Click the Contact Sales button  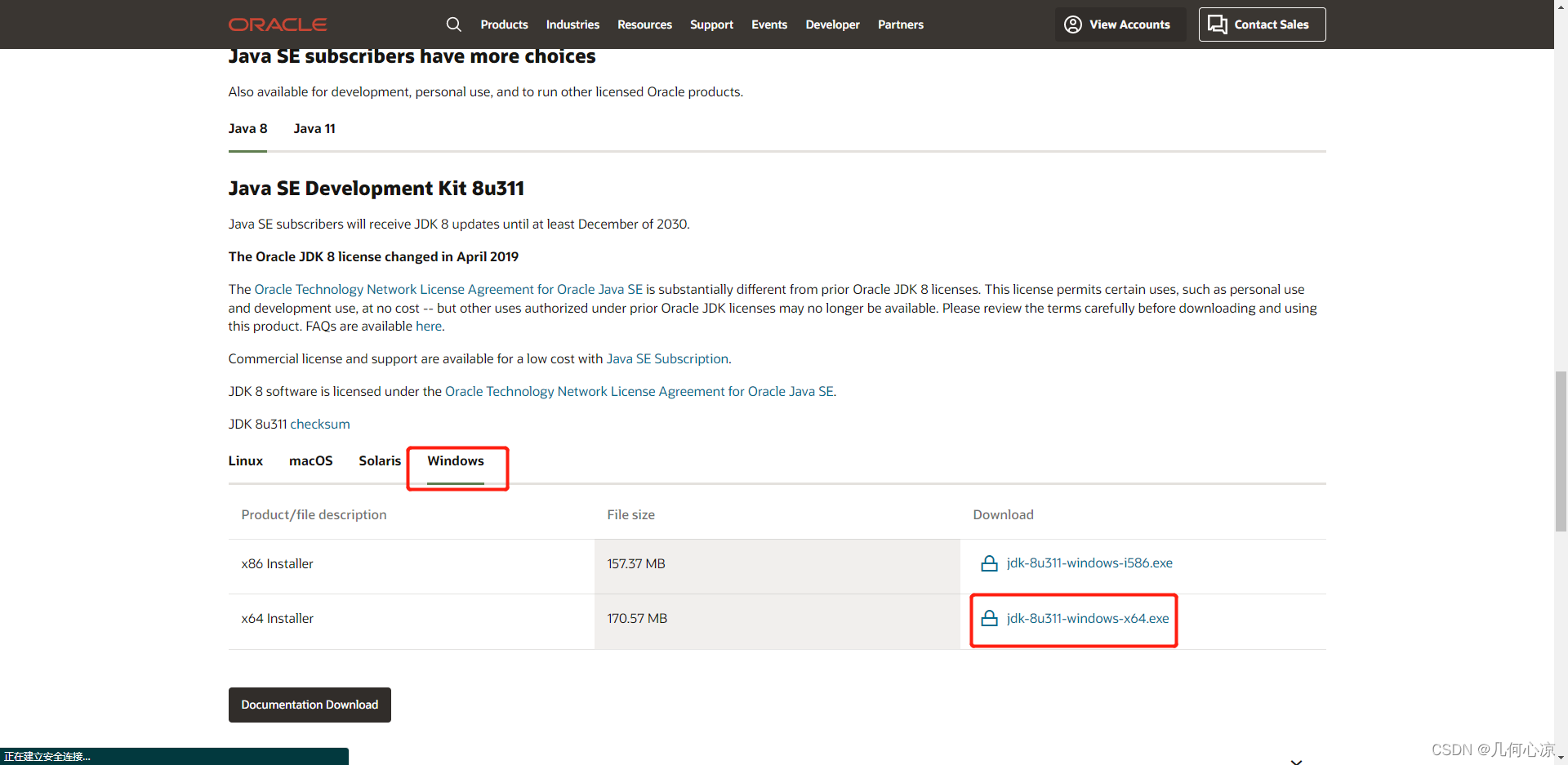(1262, 24)
